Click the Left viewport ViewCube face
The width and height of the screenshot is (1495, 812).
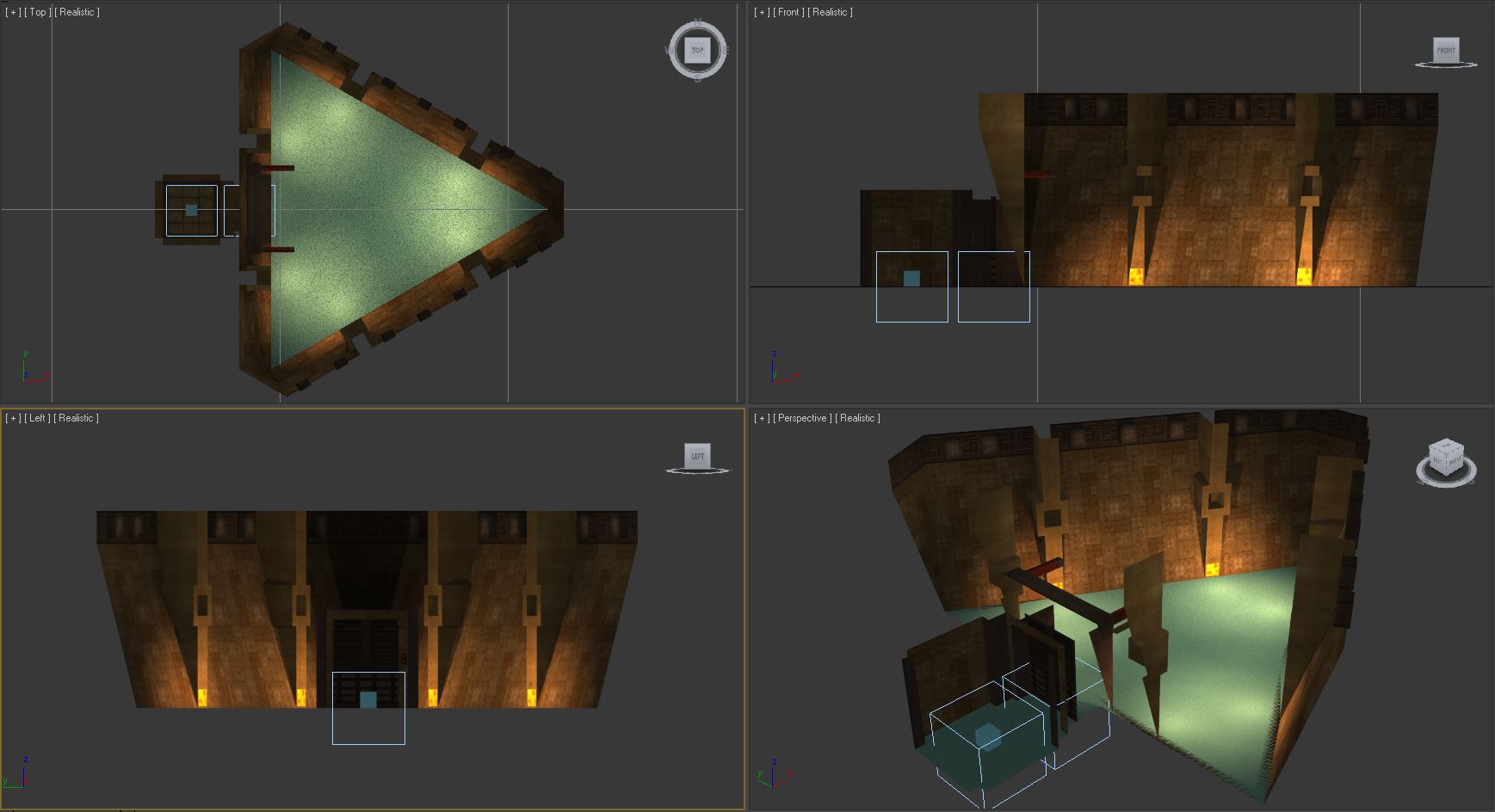[x=697, y=455]
